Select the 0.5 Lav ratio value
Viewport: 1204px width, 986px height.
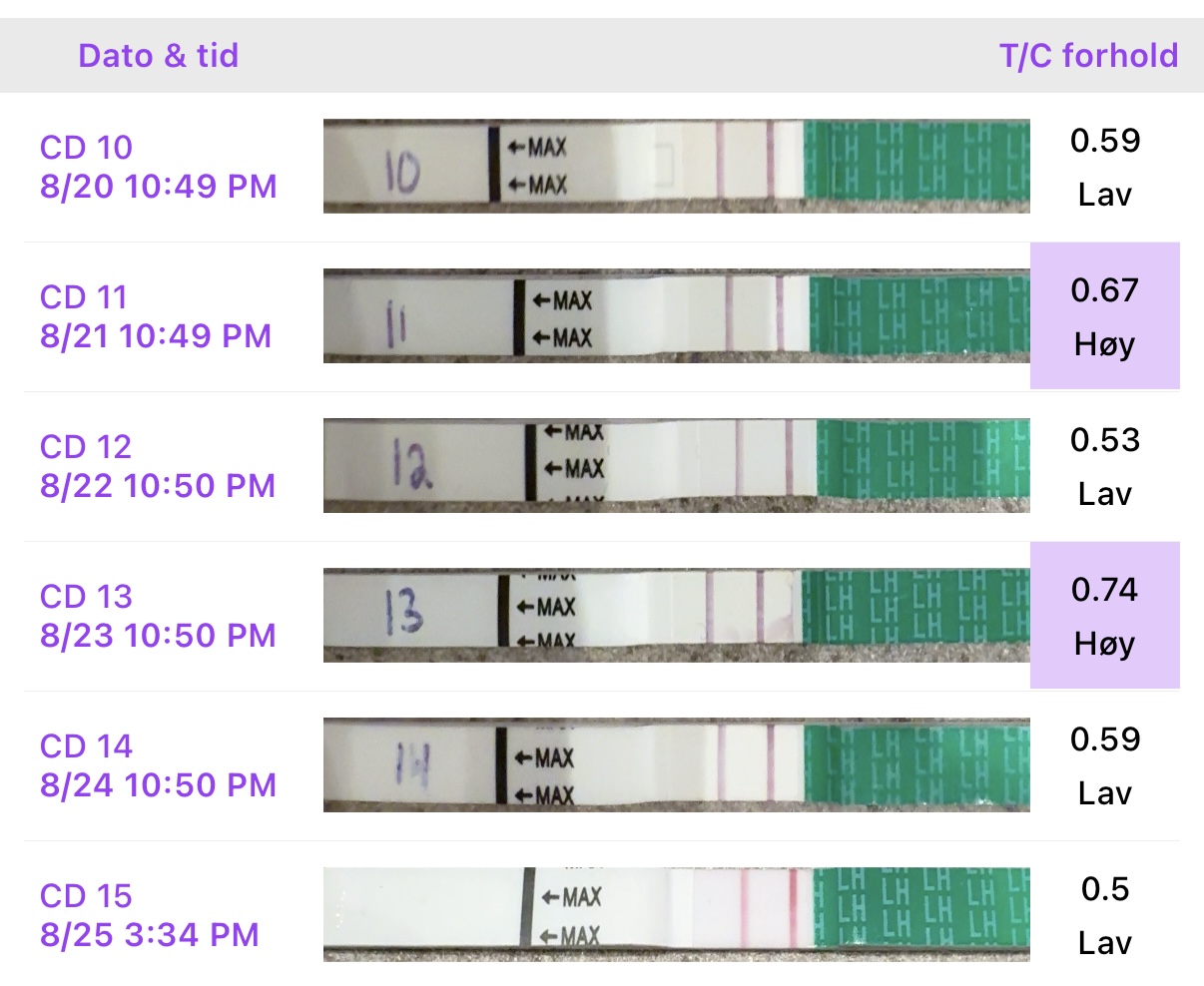pyautogui.click(x=1104, y=915)
